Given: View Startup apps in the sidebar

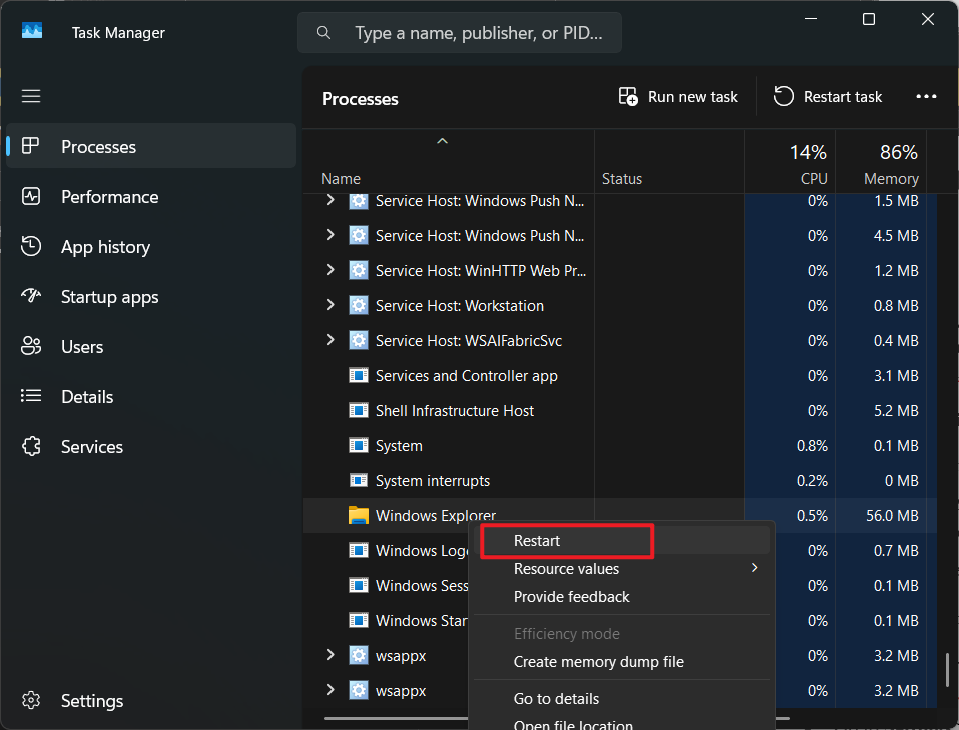Looking at the screenshot, I should tap(110, 296).
